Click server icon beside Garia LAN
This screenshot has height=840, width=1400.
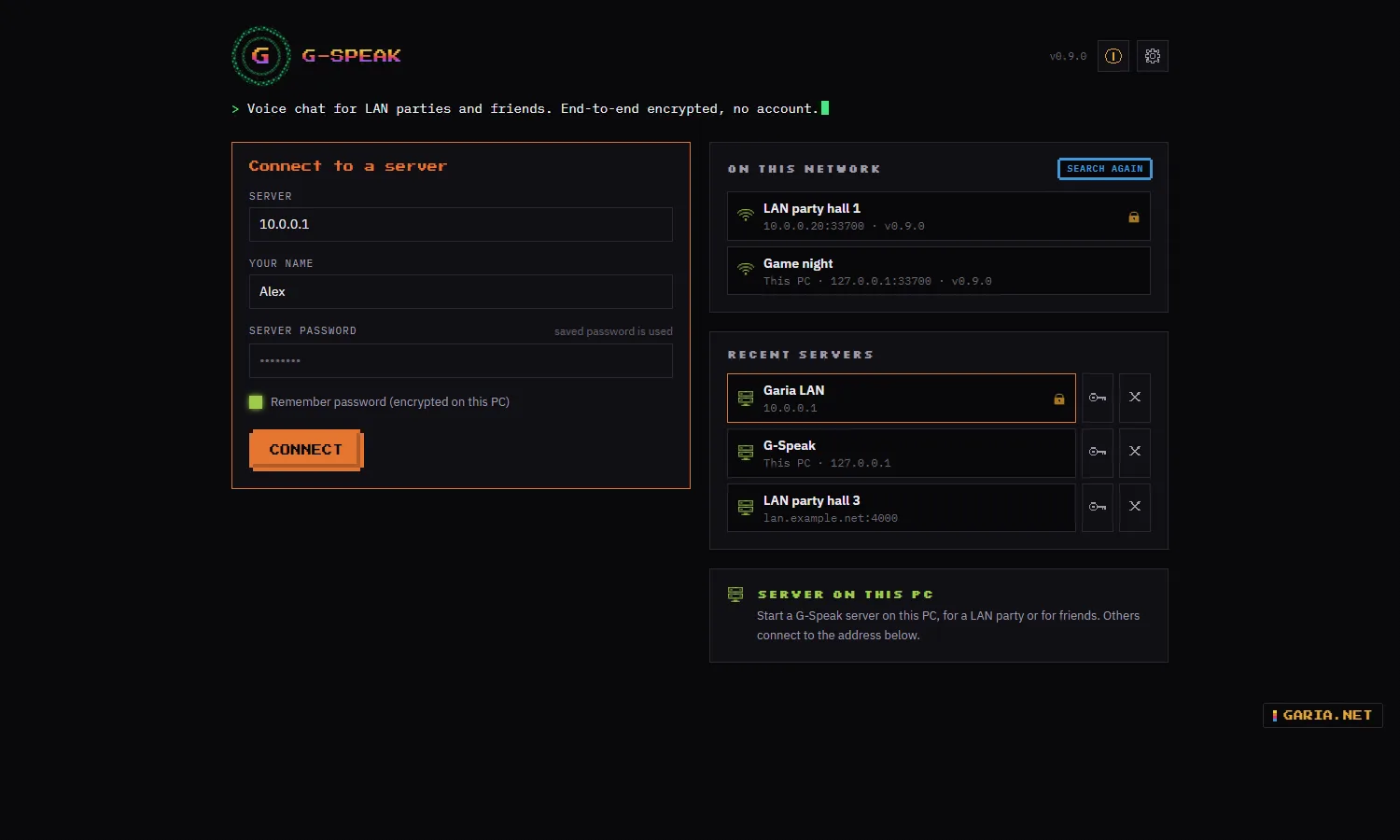coord(746,399)
